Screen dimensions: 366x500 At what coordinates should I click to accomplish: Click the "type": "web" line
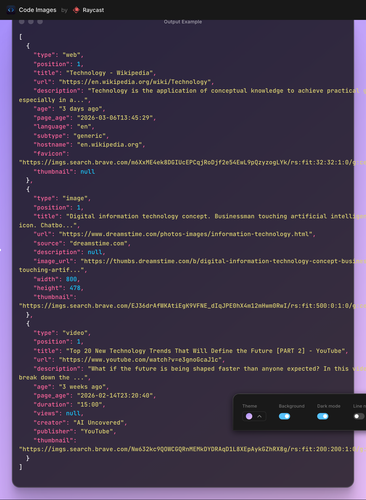click(x=58, y=55)
